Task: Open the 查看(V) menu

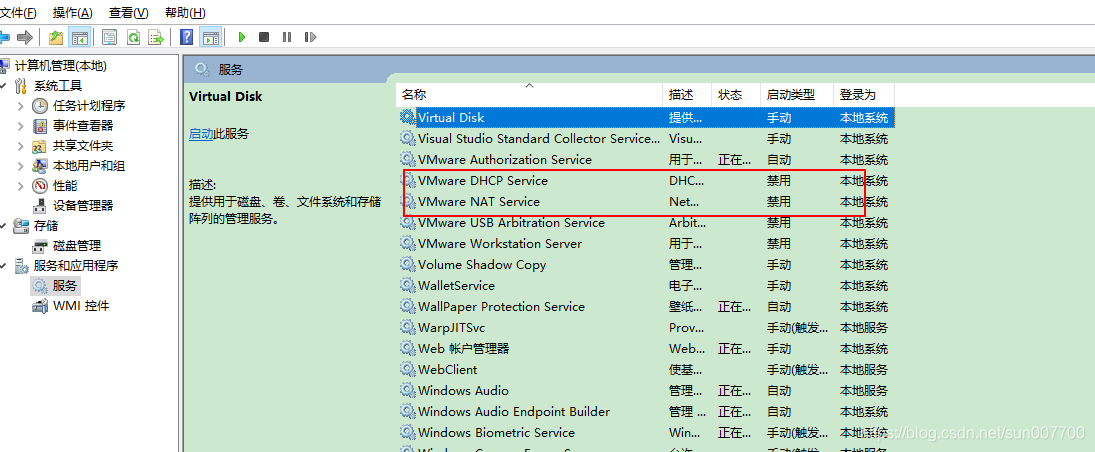Action: pos(128,13)
